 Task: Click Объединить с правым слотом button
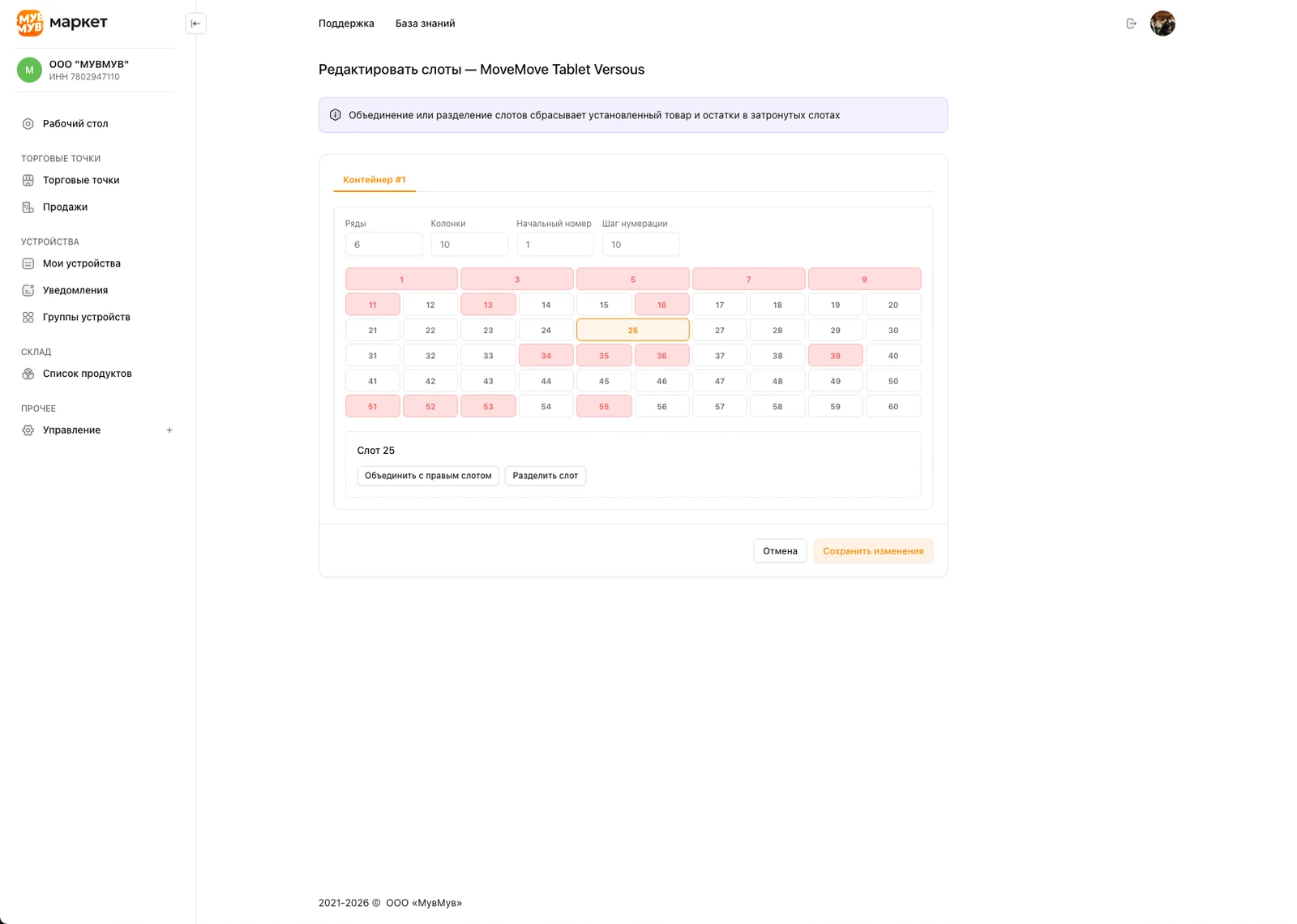[x=428, y=476]
